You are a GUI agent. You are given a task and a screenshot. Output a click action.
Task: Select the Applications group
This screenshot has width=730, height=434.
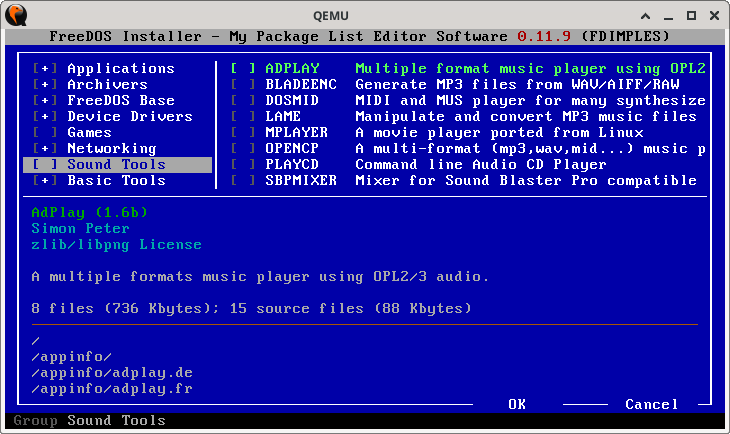[x=121, y=68]
